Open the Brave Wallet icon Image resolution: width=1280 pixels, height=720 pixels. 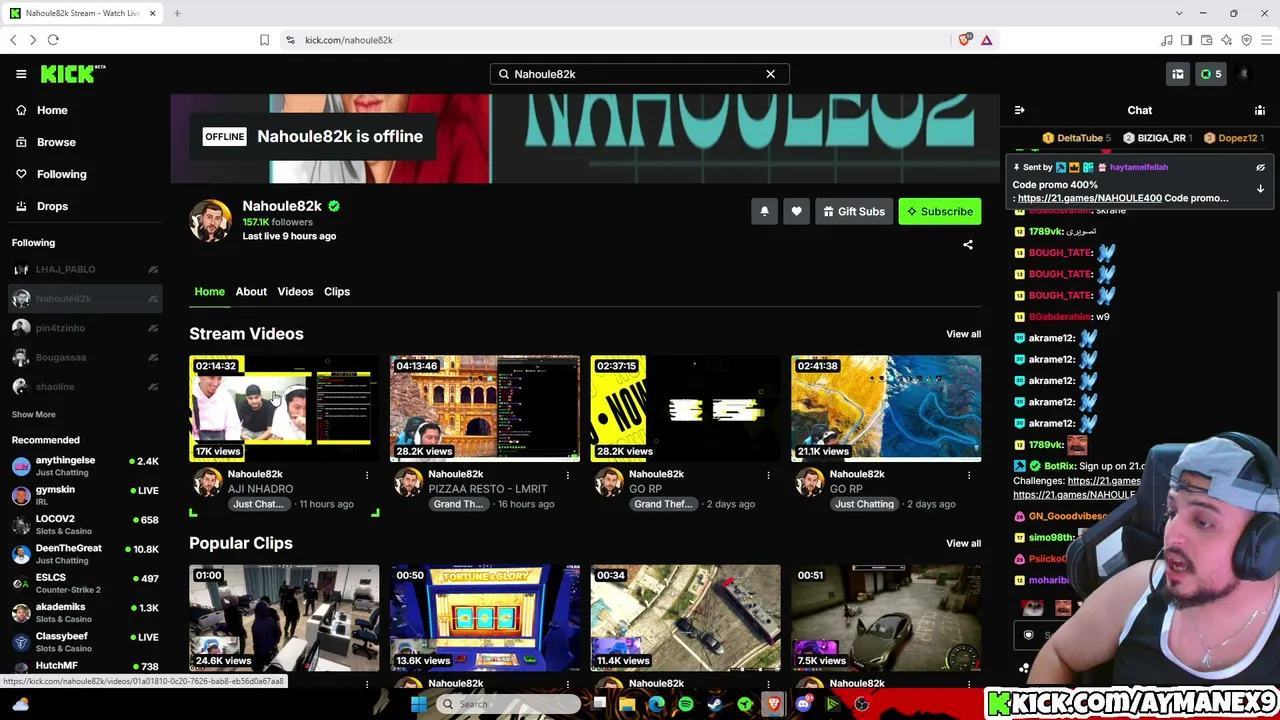pos(1206,40)
